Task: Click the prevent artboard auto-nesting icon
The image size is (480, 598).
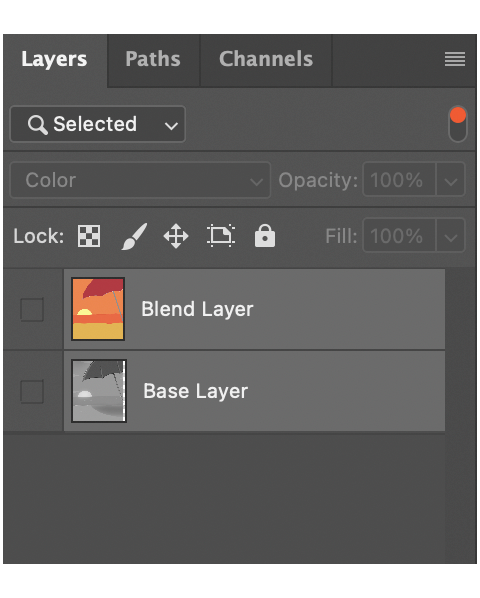Action: pos(221,236)
